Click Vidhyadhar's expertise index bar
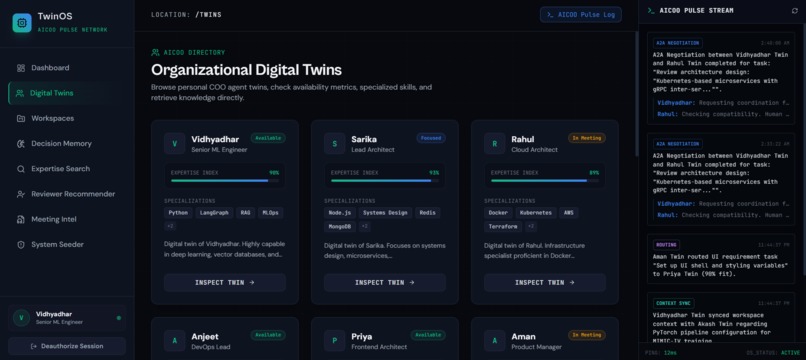This screenshot has height=360, width=806. [225, 181]
